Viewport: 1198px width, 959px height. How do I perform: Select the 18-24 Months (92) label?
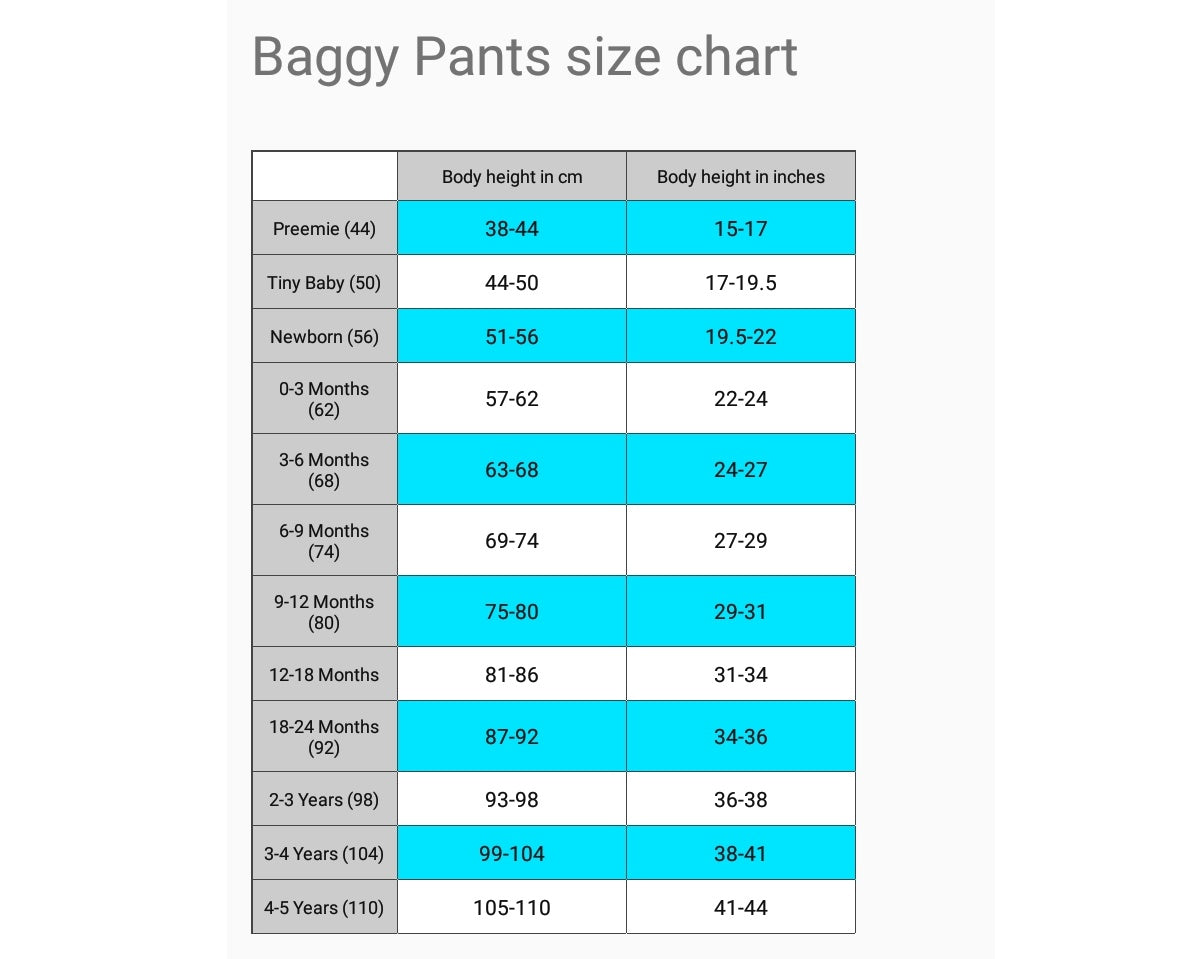click(324, 737)
